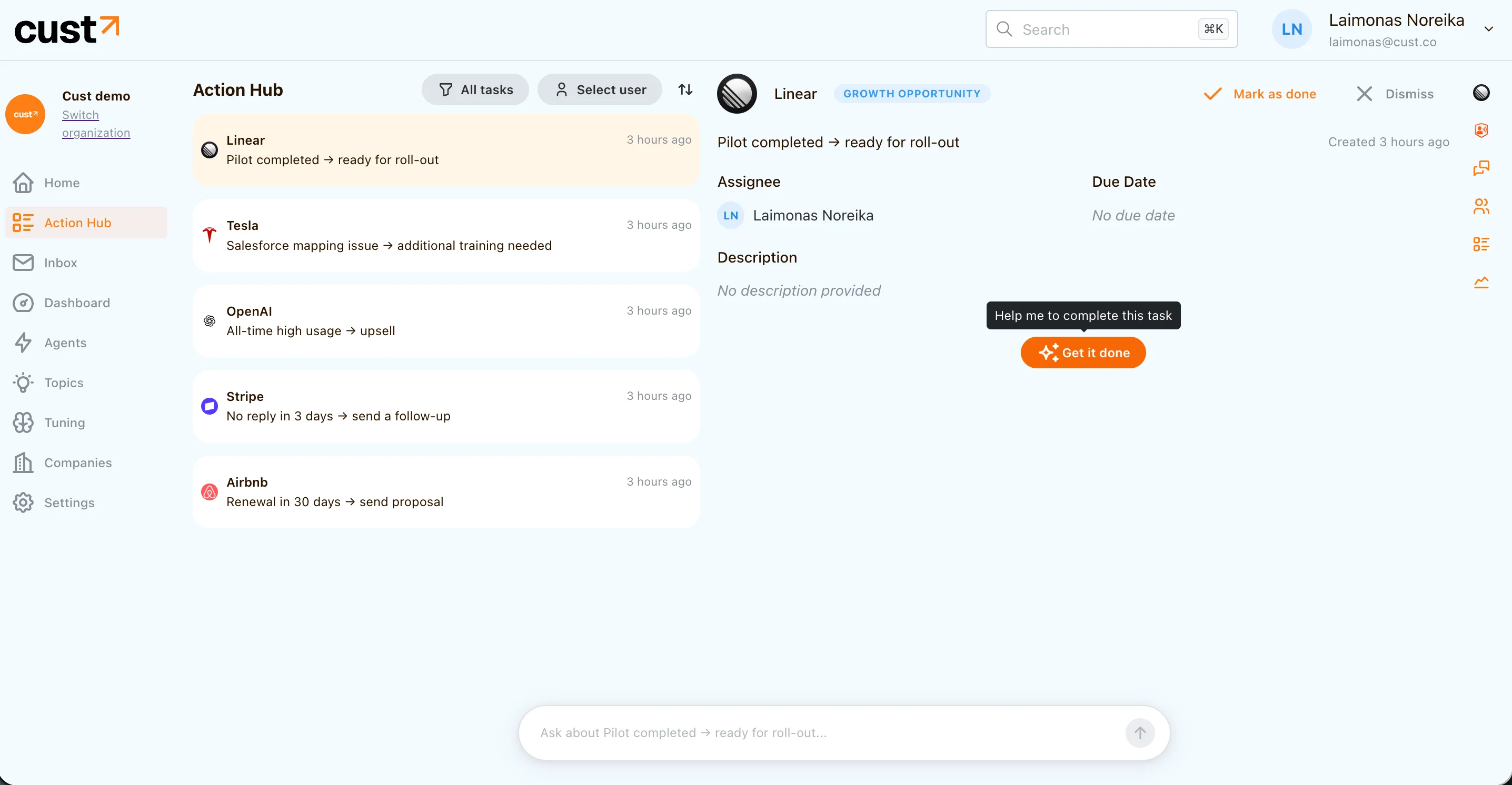Screen dimensions: 1512x785
Task: Select the Linear task card
Action: [446, 149]
